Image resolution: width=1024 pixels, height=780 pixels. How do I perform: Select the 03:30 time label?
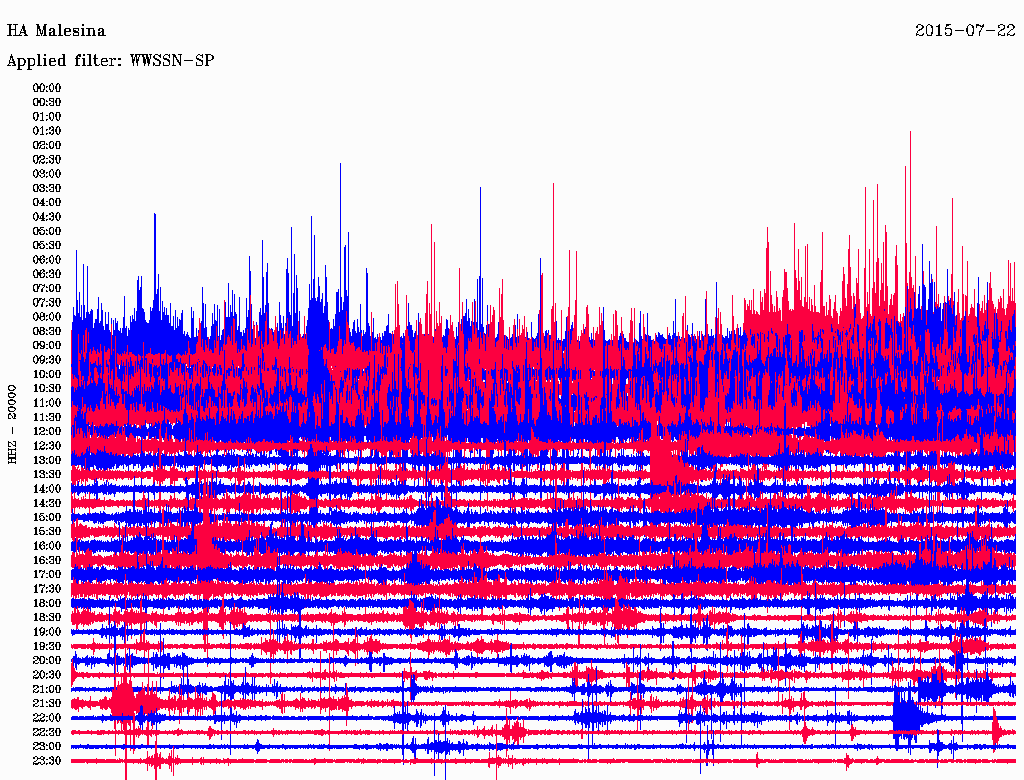(x=47, y=189)
